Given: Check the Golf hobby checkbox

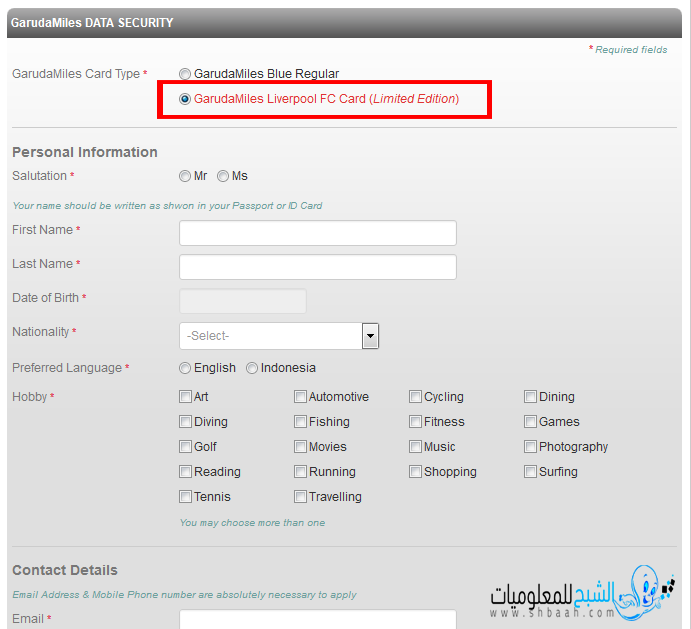Looking at the screenshot, I should (186, 447).
